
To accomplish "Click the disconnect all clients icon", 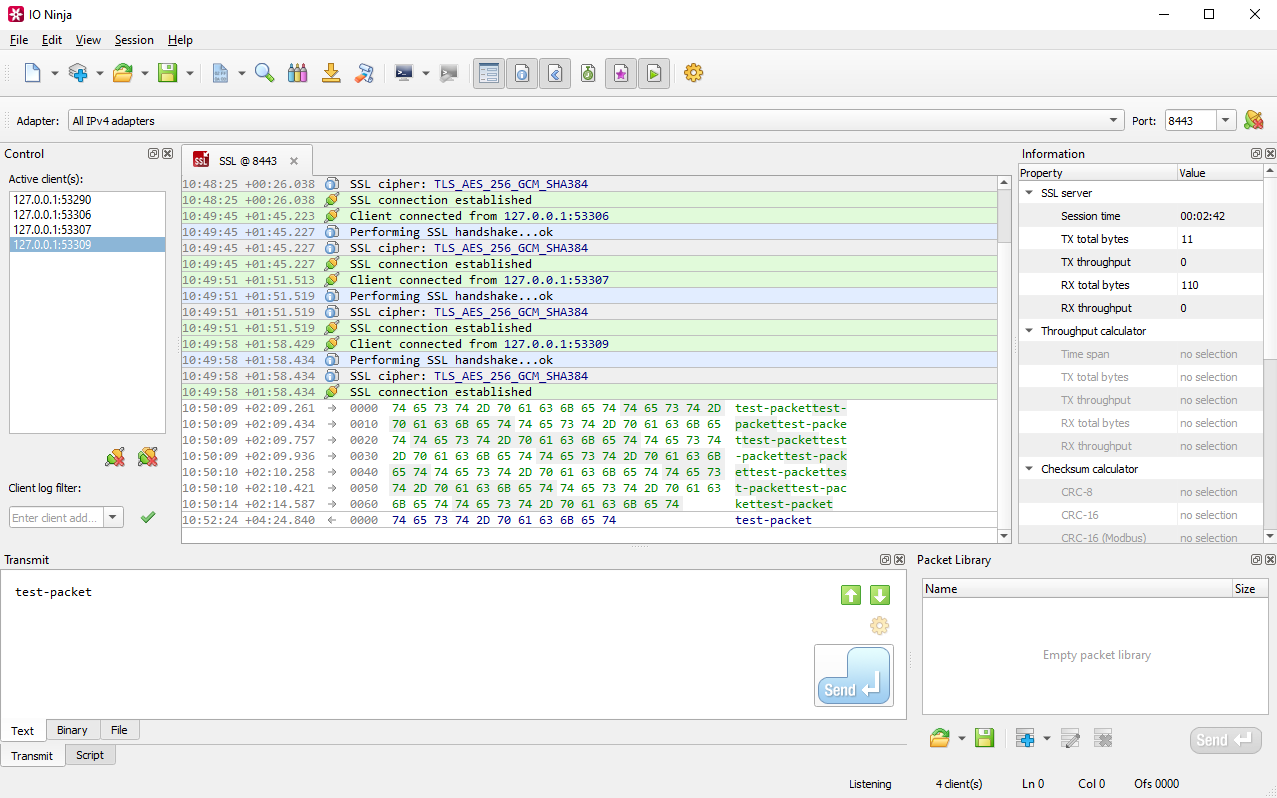I will 148,457.
